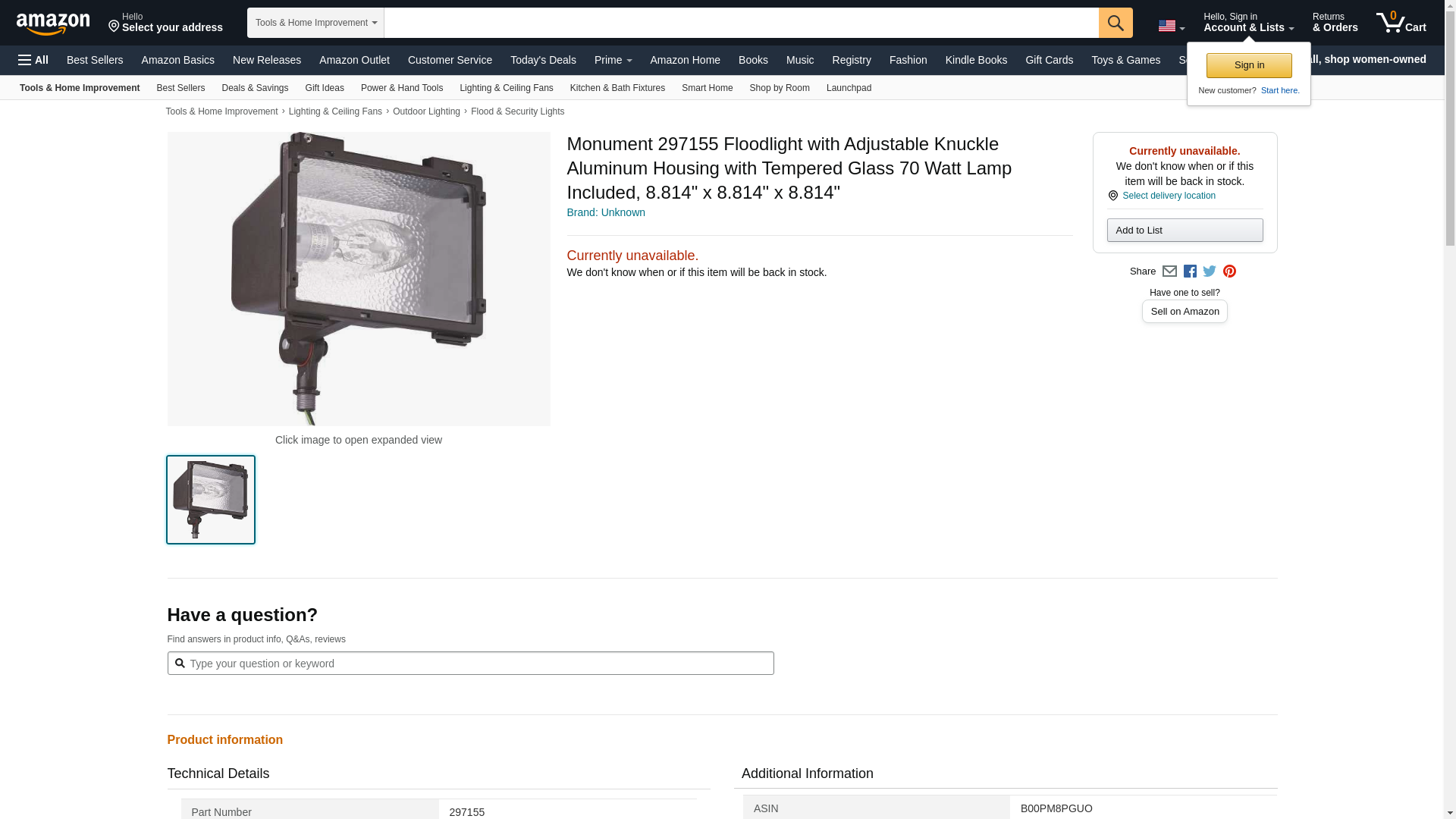Viewport: 1456px width, 819px height.
Task: Open Smart Home subnav item
Action: coord(707,88)
